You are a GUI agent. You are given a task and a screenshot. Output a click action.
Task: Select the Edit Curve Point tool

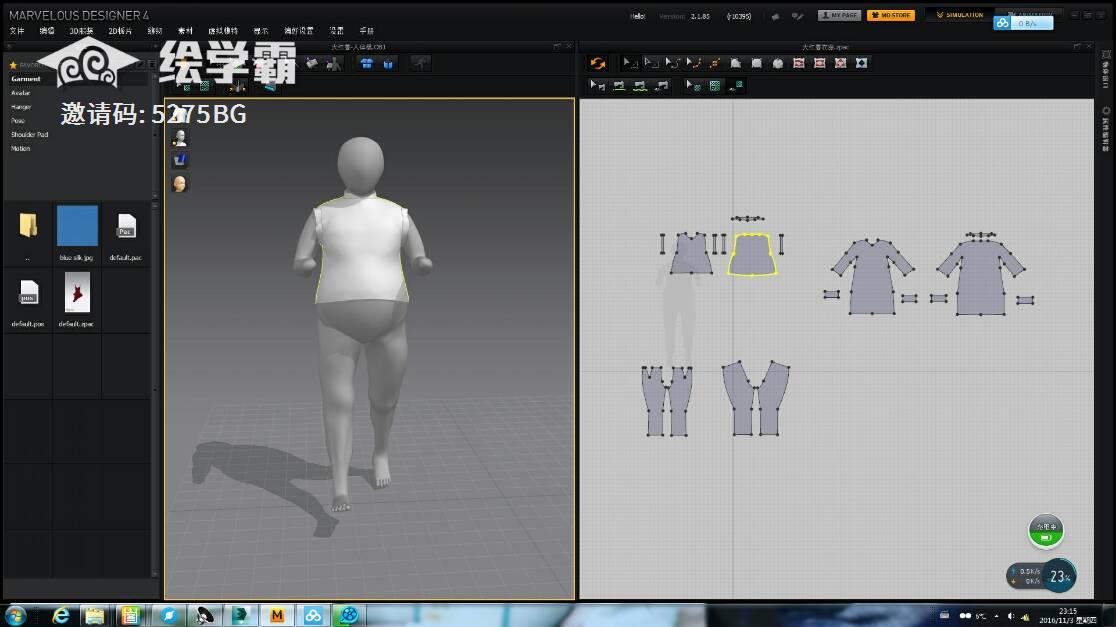coord(693,63)
